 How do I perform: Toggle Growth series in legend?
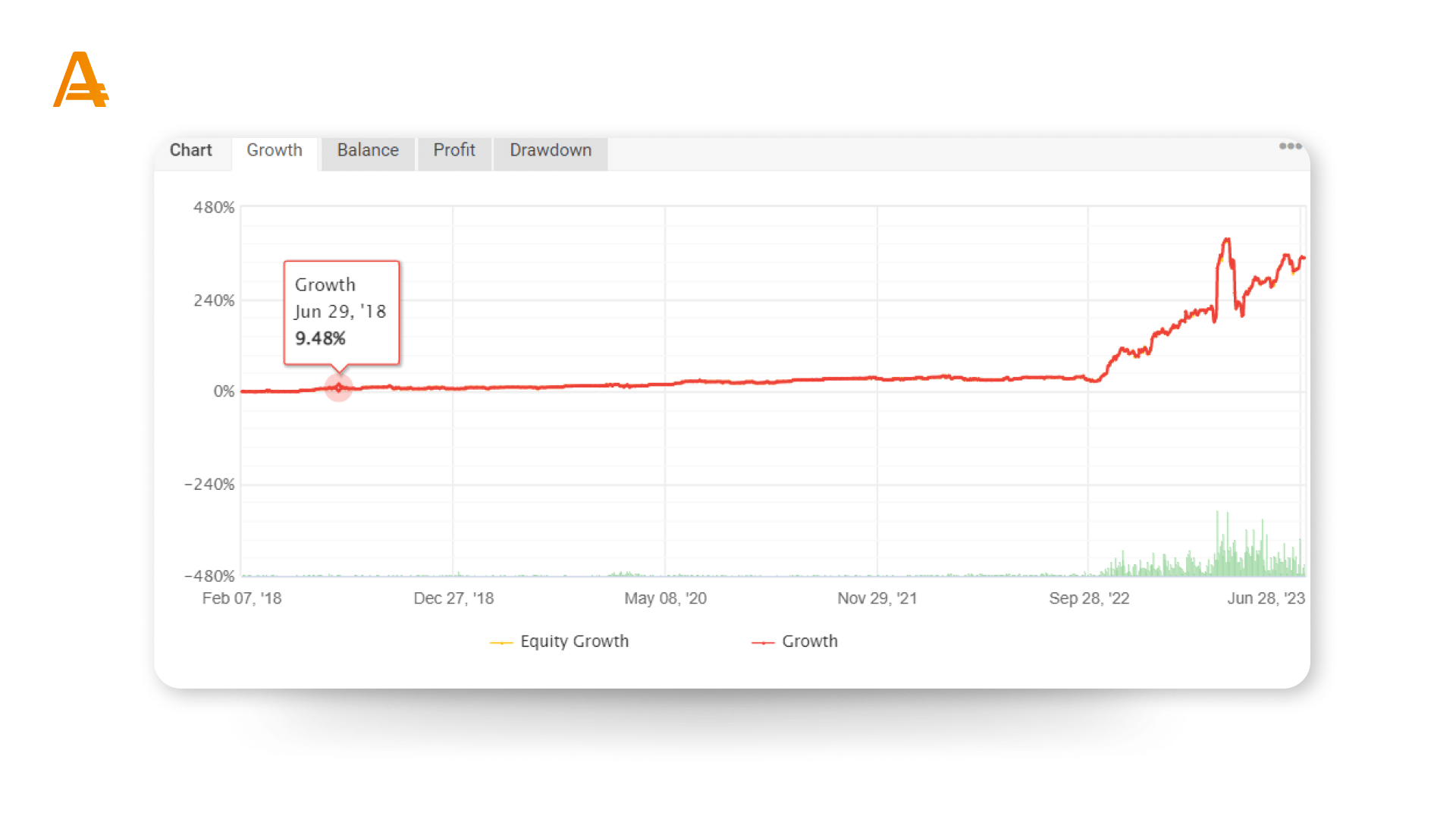[809, 642]
